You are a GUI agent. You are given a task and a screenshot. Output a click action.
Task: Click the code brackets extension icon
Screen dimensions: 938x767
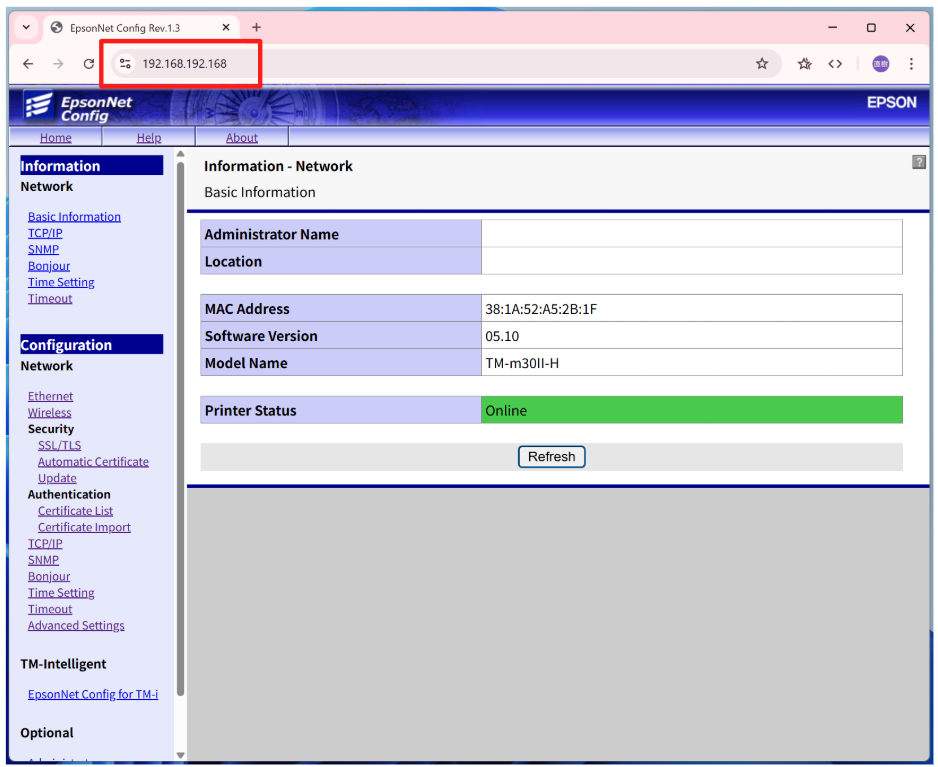[x=835, y=63]
